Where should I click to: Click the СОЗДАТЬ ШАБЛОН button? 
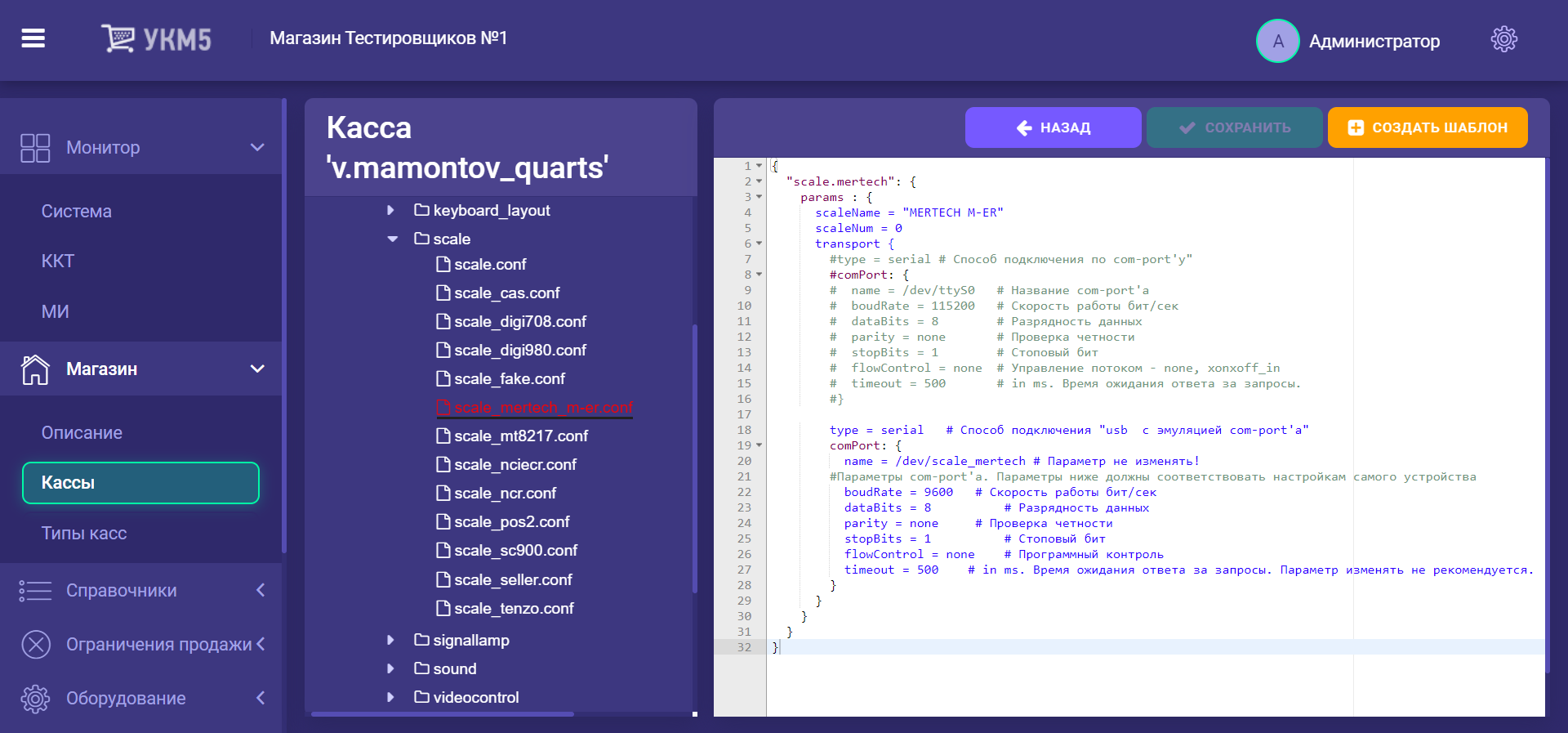click(x=1428, y=127)
